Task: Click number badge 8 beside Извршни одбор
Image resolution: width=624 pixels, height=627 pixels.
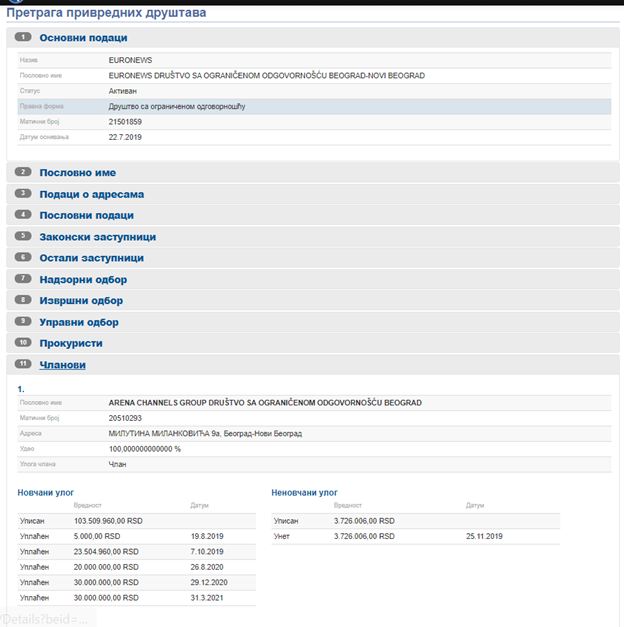Action: click(x=23, y=300)
